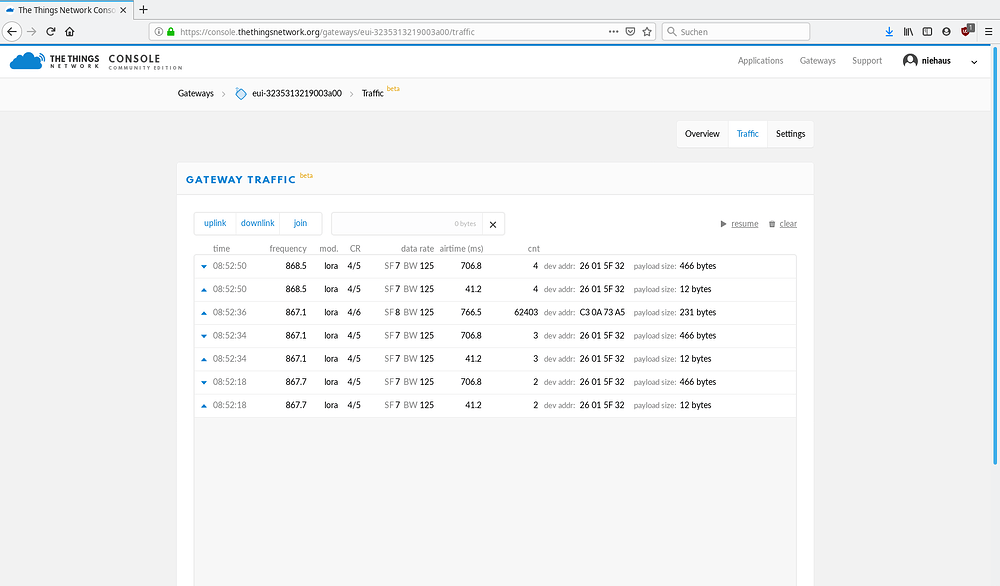The width and height of the screenshot is (1000, 586).
Task: Expand the 08:52:18 12 bytes uplink row
Action: click(x=494, y=406)
